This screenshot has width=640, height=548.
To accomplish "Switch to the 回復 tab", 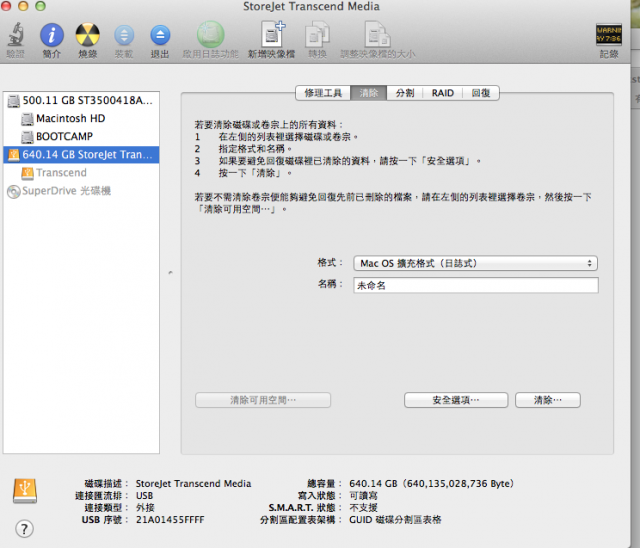I will 480,93.
